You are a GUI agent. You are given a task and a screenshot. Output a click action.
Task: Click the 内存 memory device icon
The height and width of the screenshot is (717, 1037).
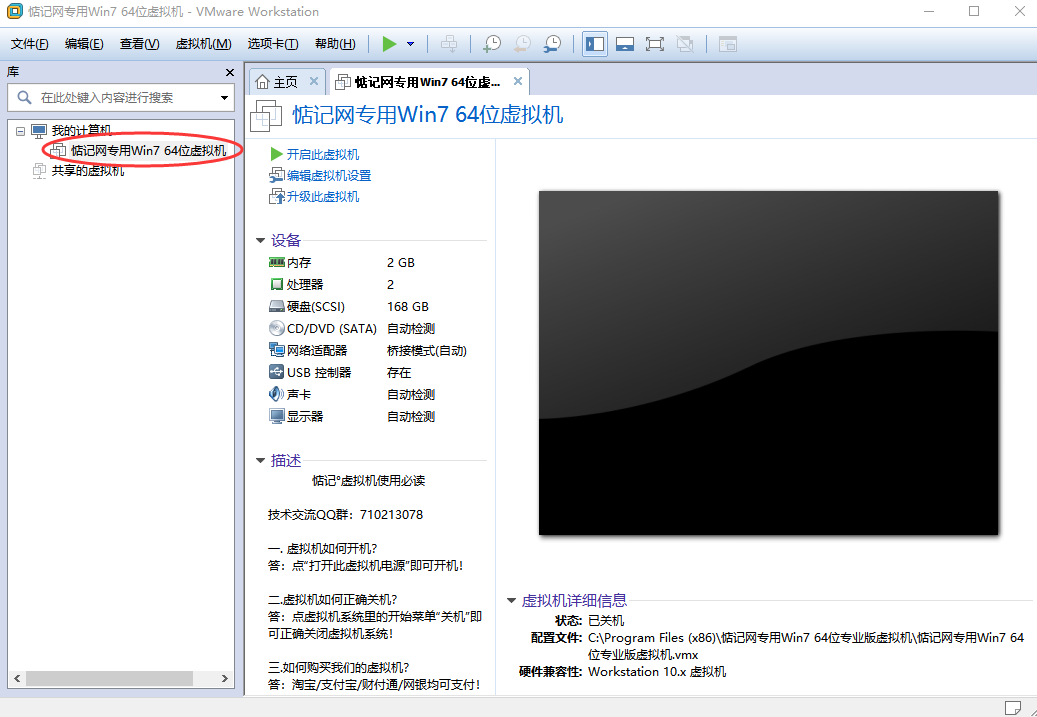click(x=276, y=263)
